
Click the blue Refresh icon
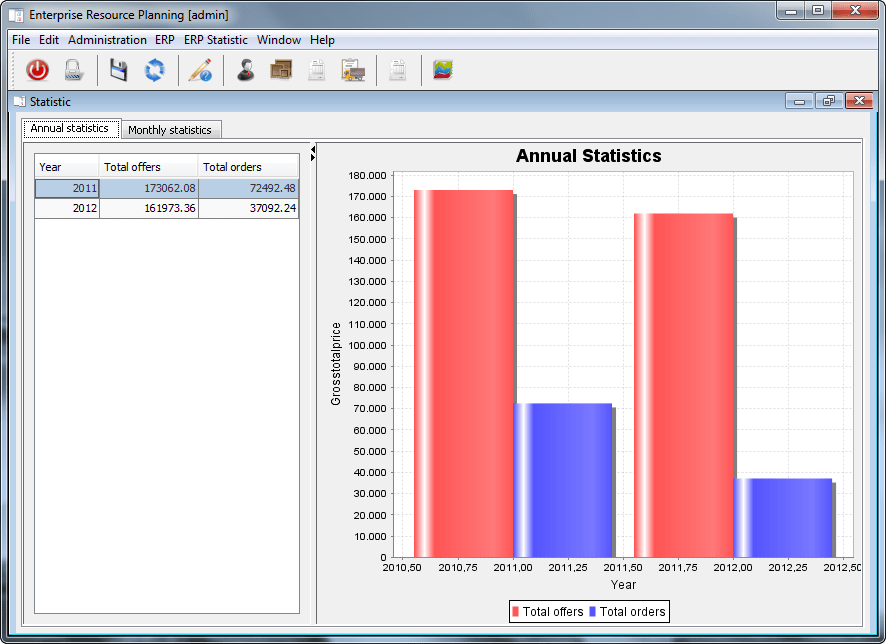tap(155, 70)
